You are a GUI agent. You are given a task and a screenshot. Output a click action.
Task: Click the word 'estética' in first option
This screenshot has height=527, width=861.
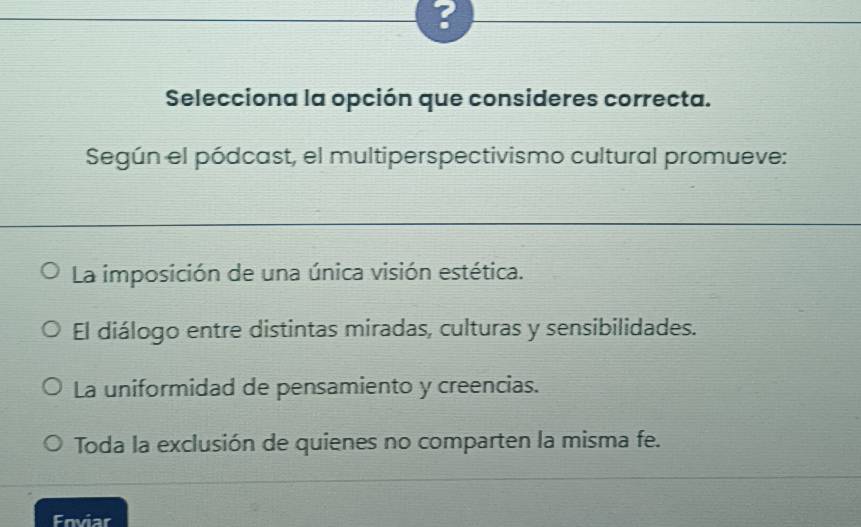pos(481,272)
